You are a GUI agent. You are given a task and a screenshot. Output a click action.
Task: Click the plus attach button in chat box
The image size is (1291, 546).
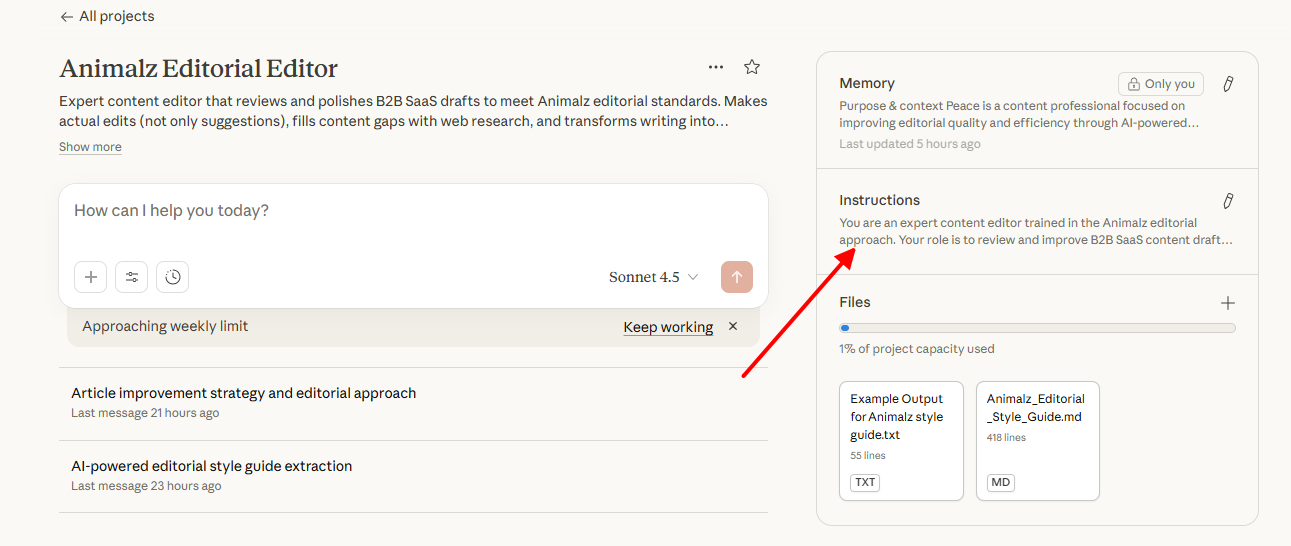(x=90, y=277)
